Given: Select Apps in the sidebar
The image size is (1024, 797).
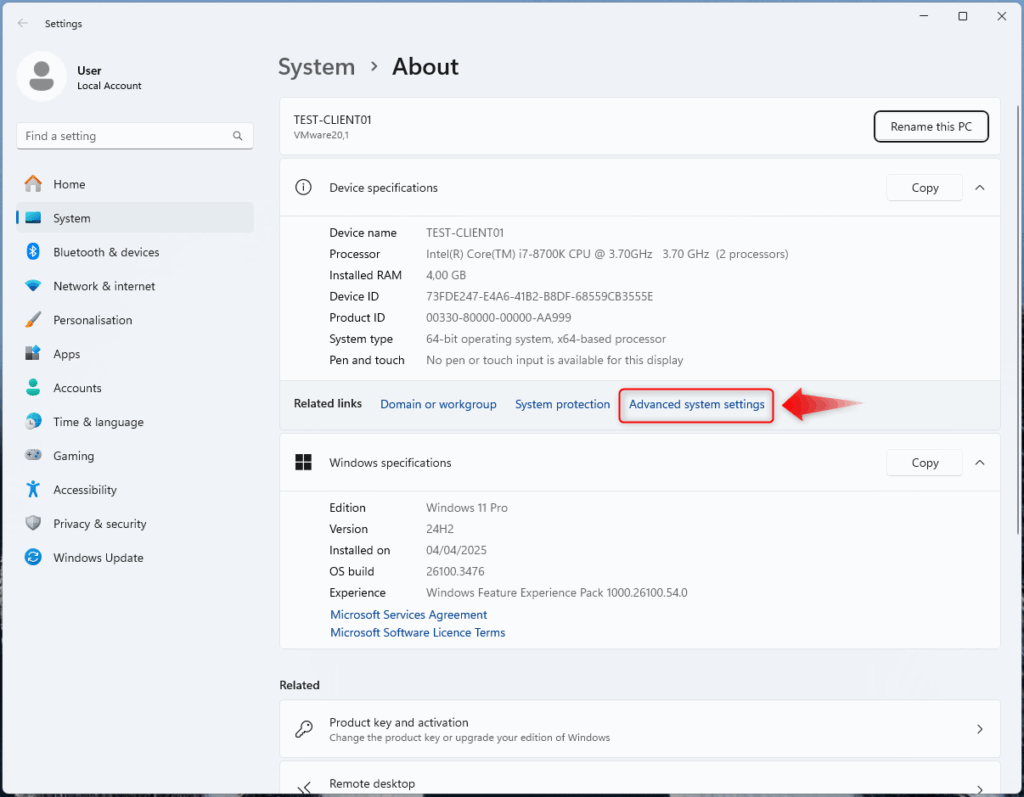Looking at the screenshot, I should coord(67,354).
